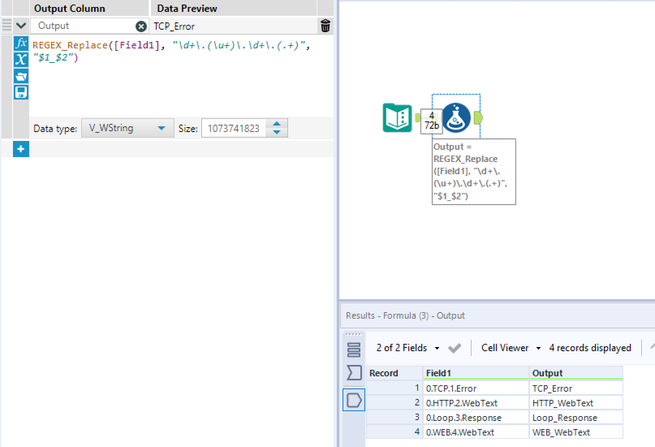
Task: Click record number 1 row header
Action: (x=394, y=389)
